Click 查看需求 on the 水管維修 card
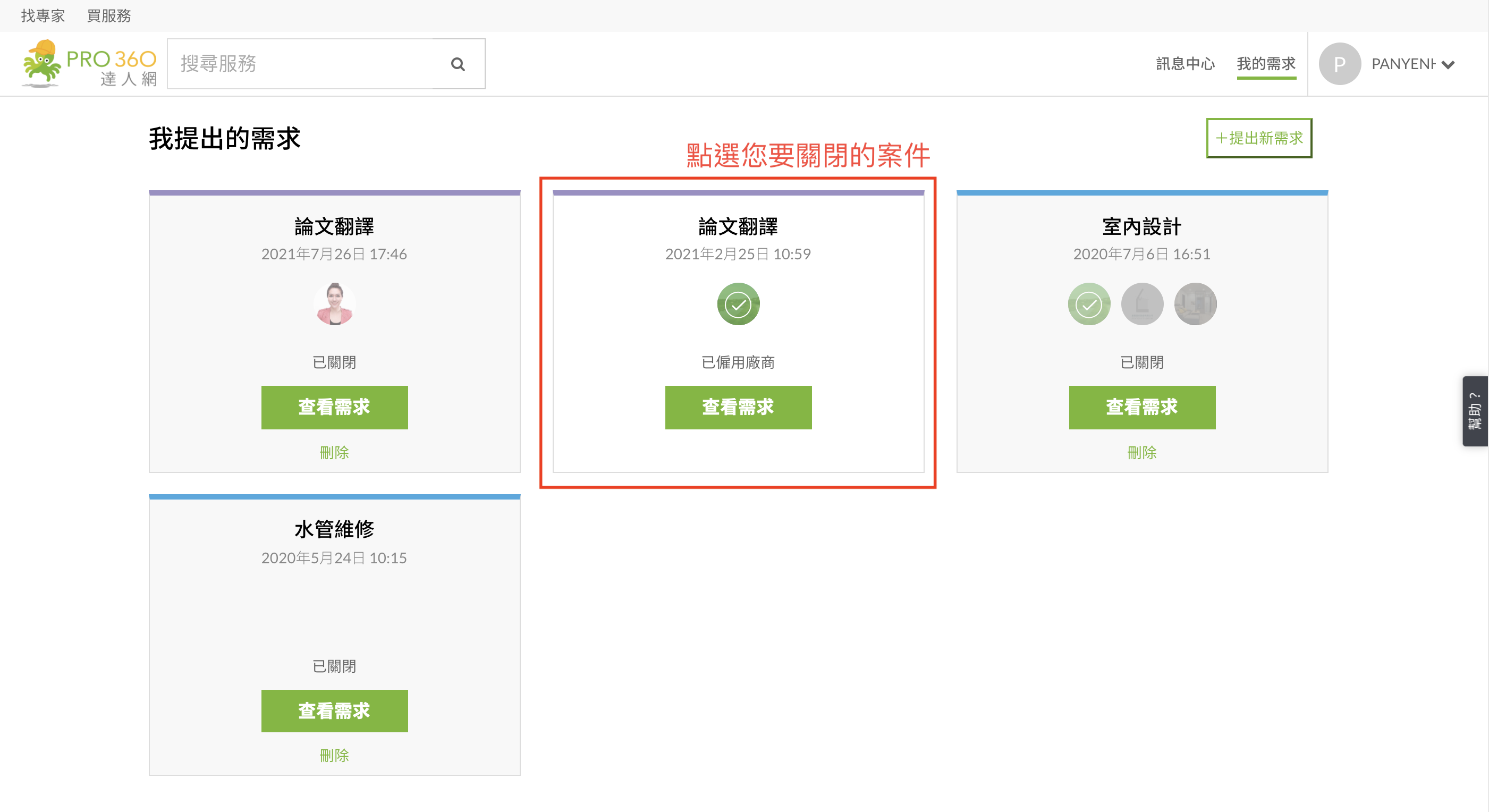Viewport: 1489px width, 812px height. 334,710
